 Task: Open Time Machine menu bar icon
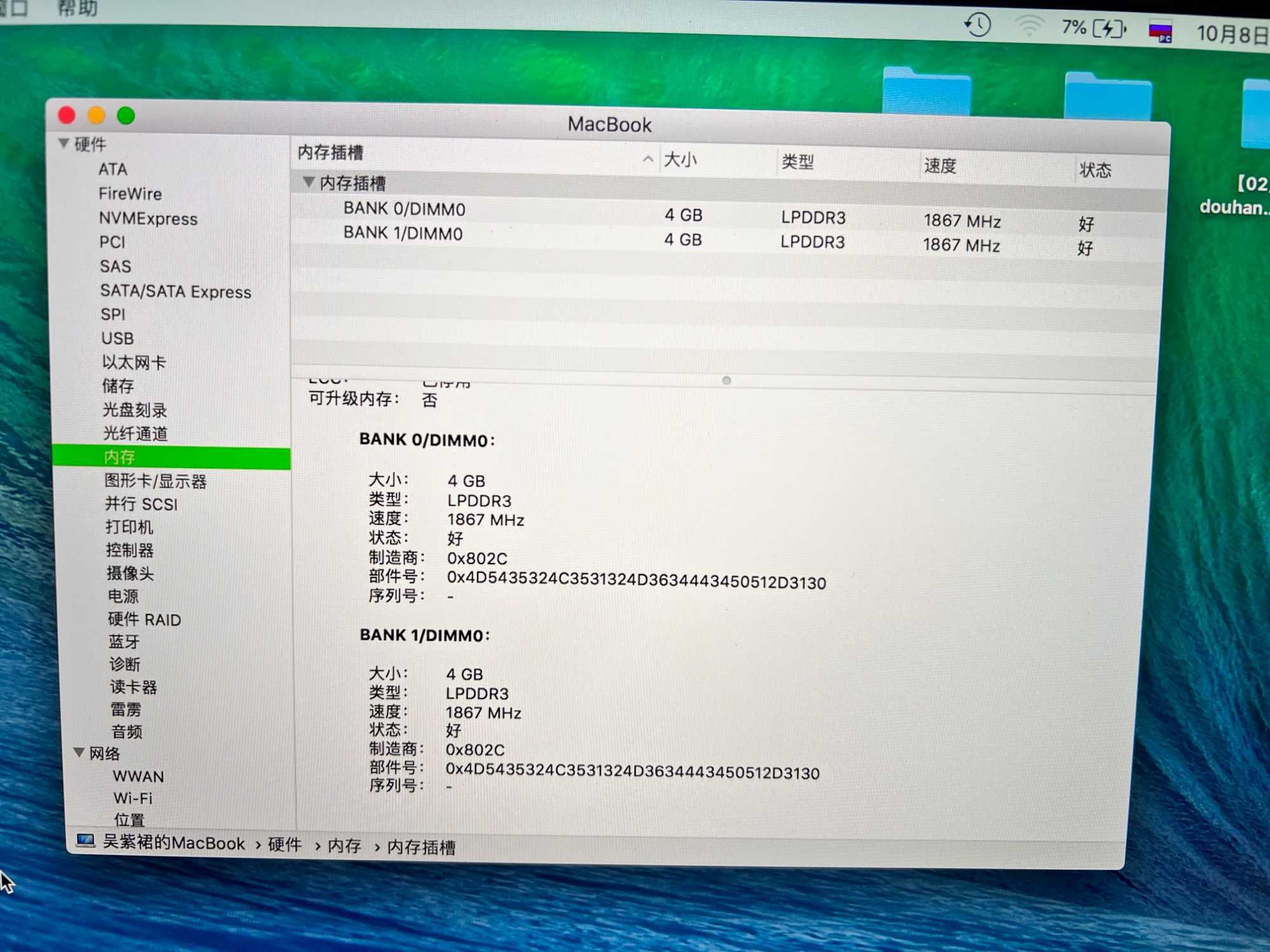click(977, 25)
